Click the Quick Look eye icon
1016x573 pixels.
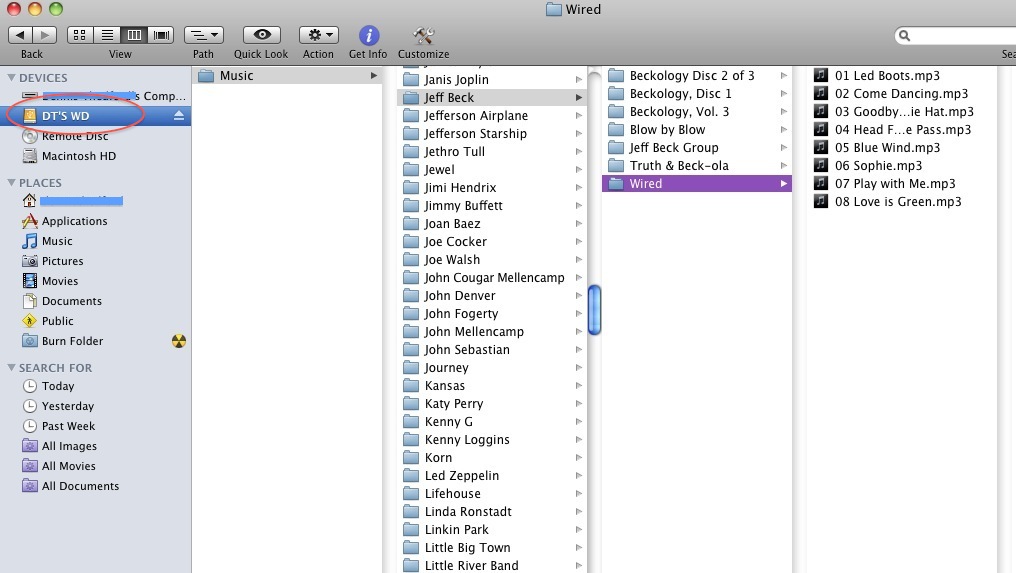point(262,34)
